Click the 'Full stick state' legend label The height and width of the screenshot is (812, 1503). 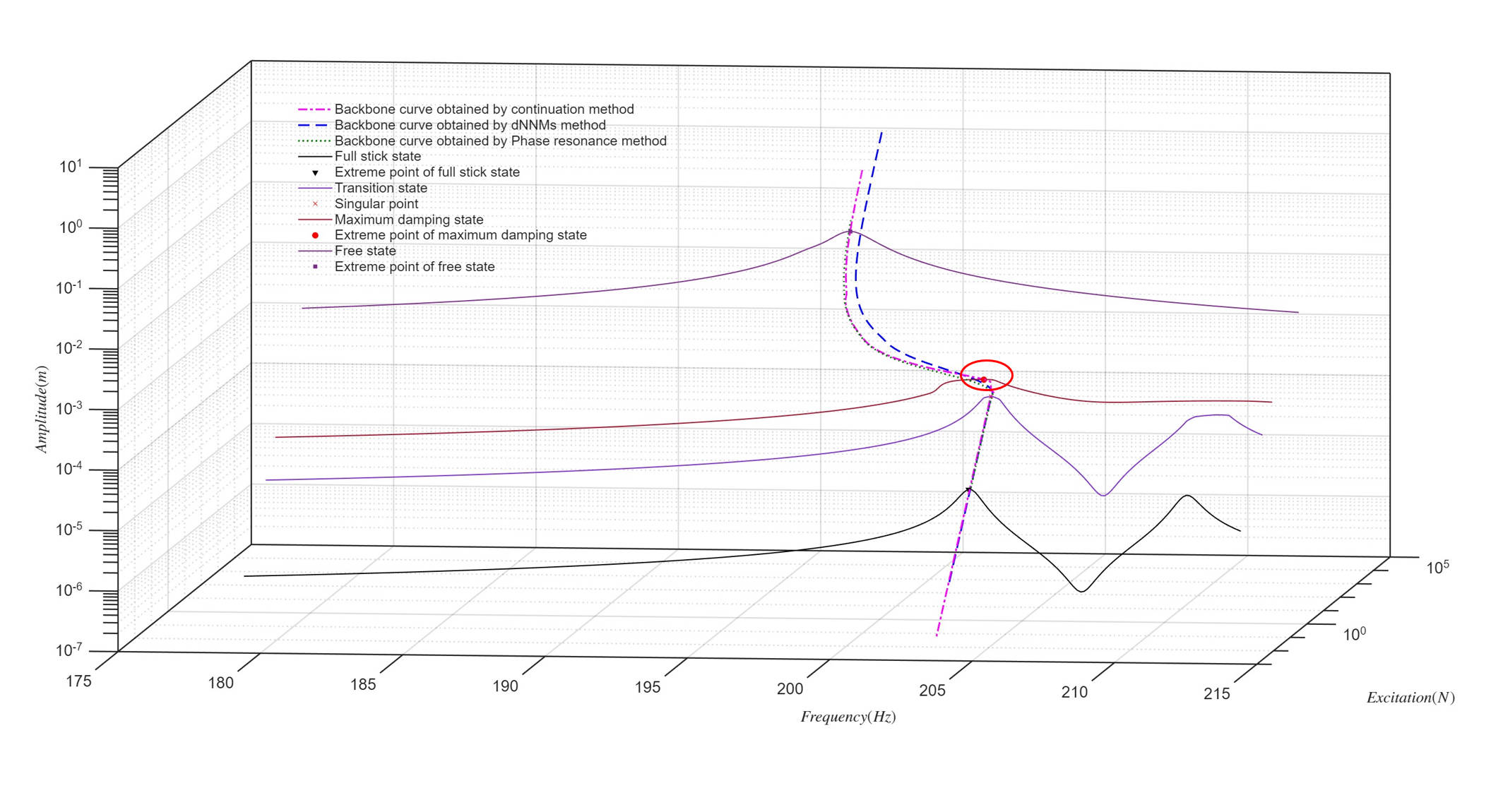pos(377,157)
